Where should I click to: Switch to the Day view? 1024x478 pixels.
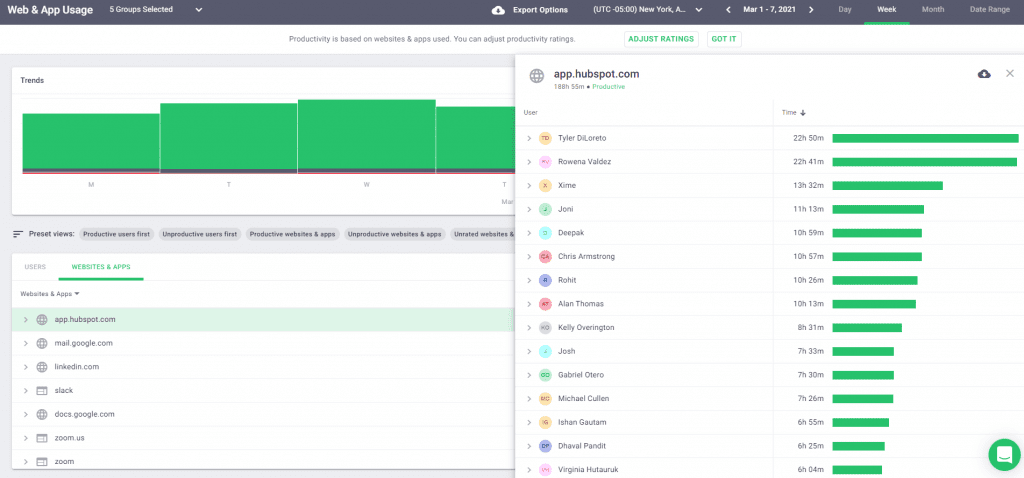pos(844,10)
